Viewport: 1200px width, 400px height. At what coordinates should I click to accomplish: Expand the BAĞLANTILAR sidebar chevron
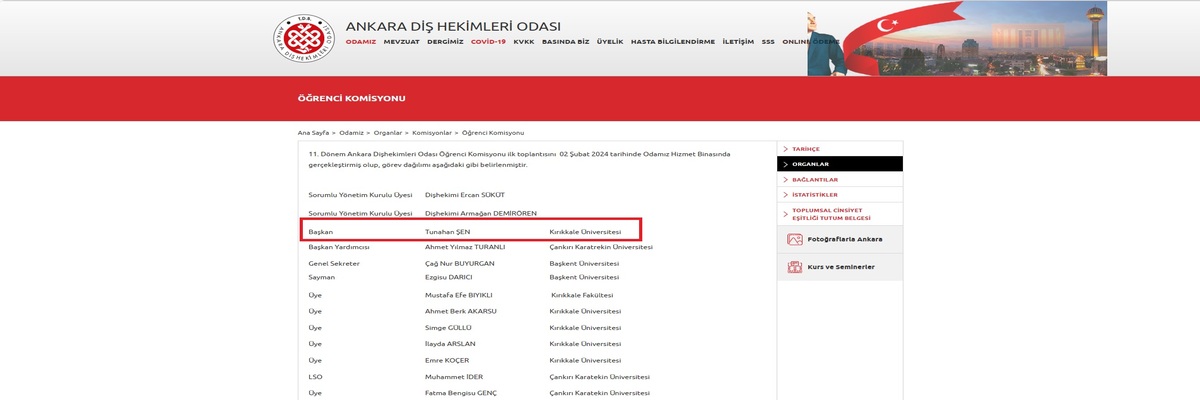point(786,179)
